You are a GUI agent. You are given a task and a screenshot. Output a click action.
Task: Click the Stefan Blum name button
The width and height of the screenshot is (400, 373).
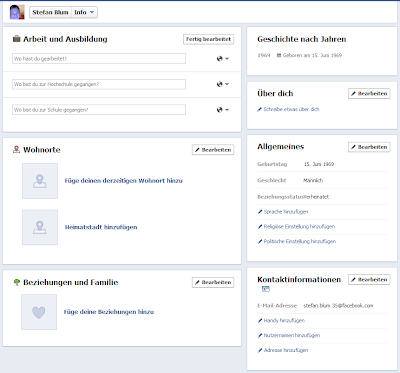pos(50,12)
